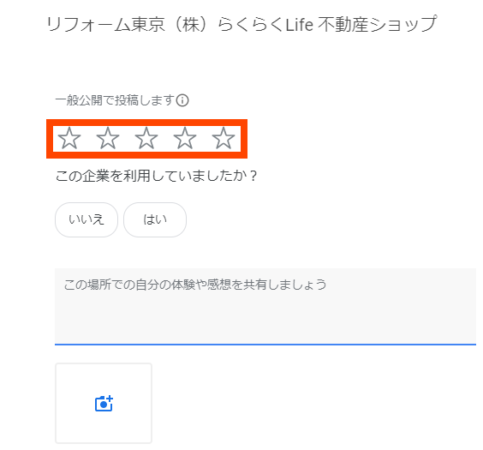This screenshot has width=483, height=450.
Task: Click the 一般公開で投稿します label
Action: tap(115, 100)
